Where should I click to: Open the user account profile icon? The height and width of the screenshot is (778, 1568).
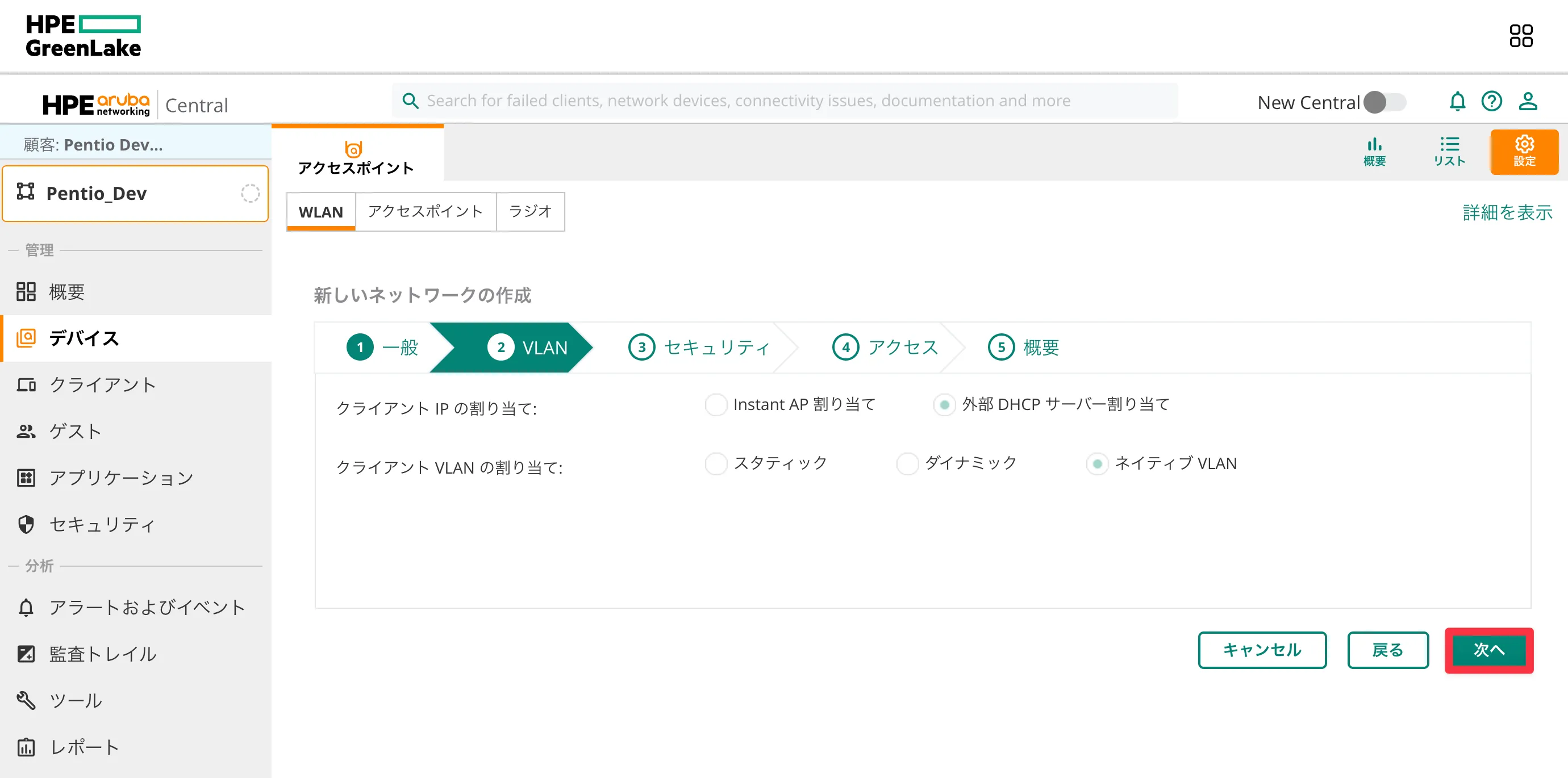pyautogui.click(x=1527, y=102)
